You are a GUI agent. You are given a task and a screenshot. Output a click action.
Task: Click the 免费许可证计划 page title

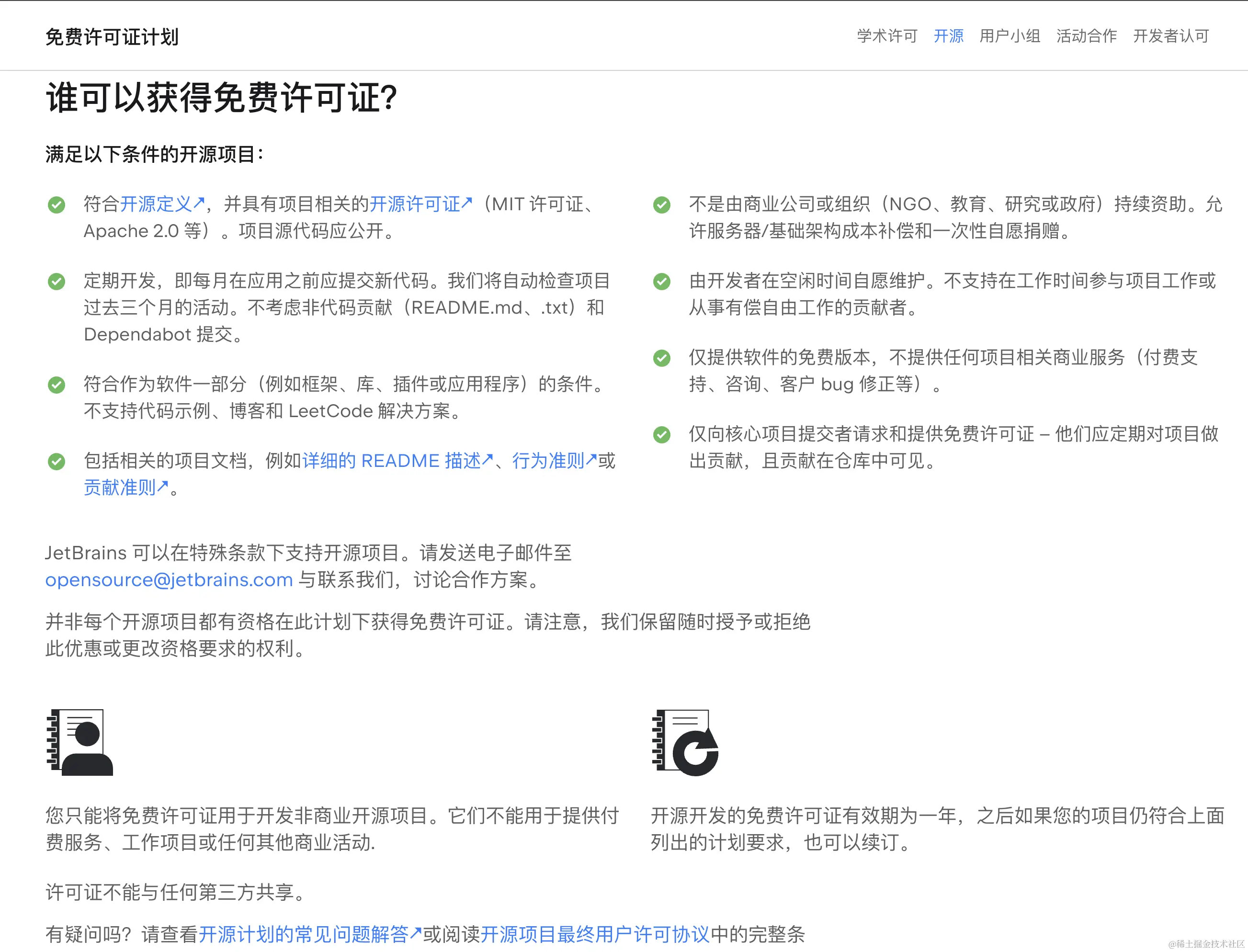[x=112, y=37]
